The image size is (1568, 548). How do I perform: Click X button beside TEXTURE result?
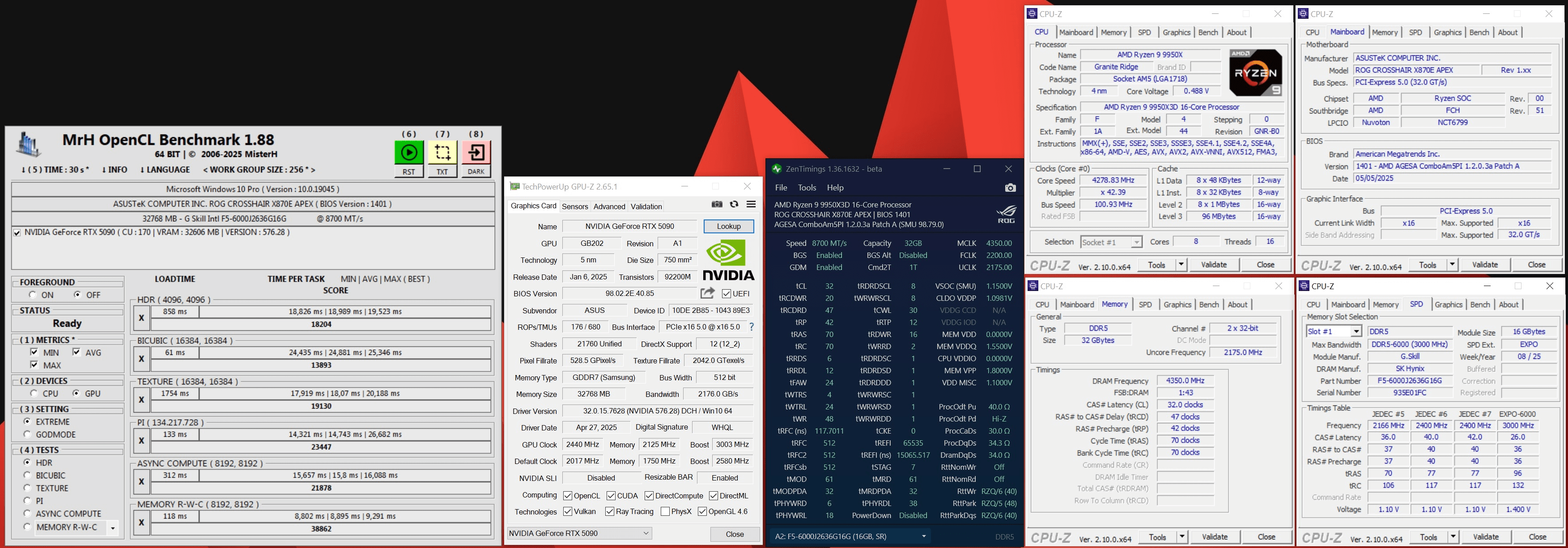tap(141, 400)
